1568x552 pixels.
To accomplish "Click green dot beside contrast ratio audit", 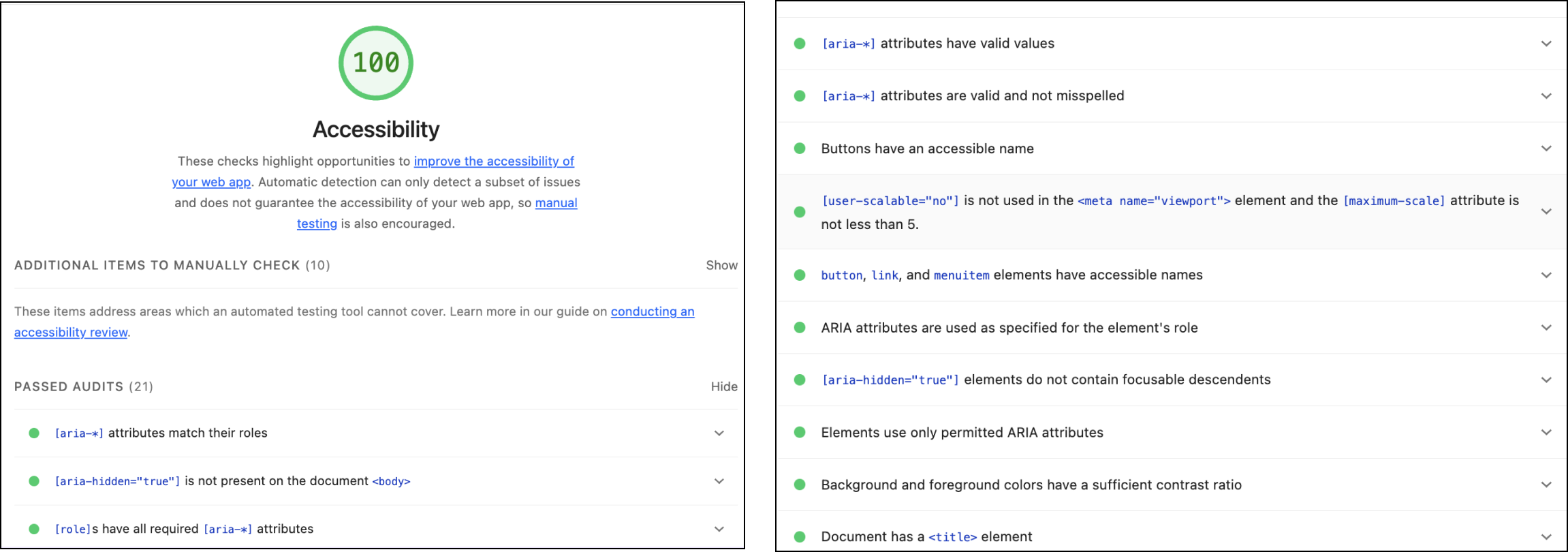I will tap(800, 485).
